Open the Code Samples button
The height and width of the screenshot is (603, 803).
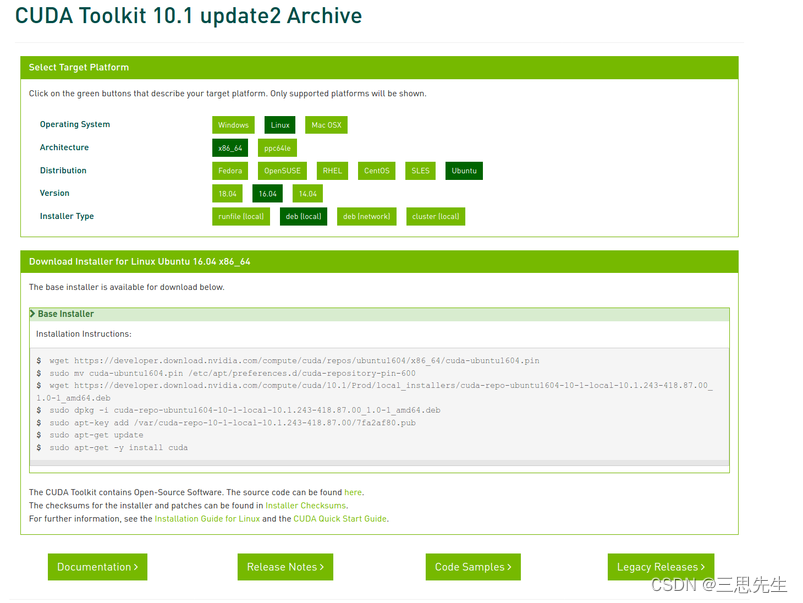[473, 567]
